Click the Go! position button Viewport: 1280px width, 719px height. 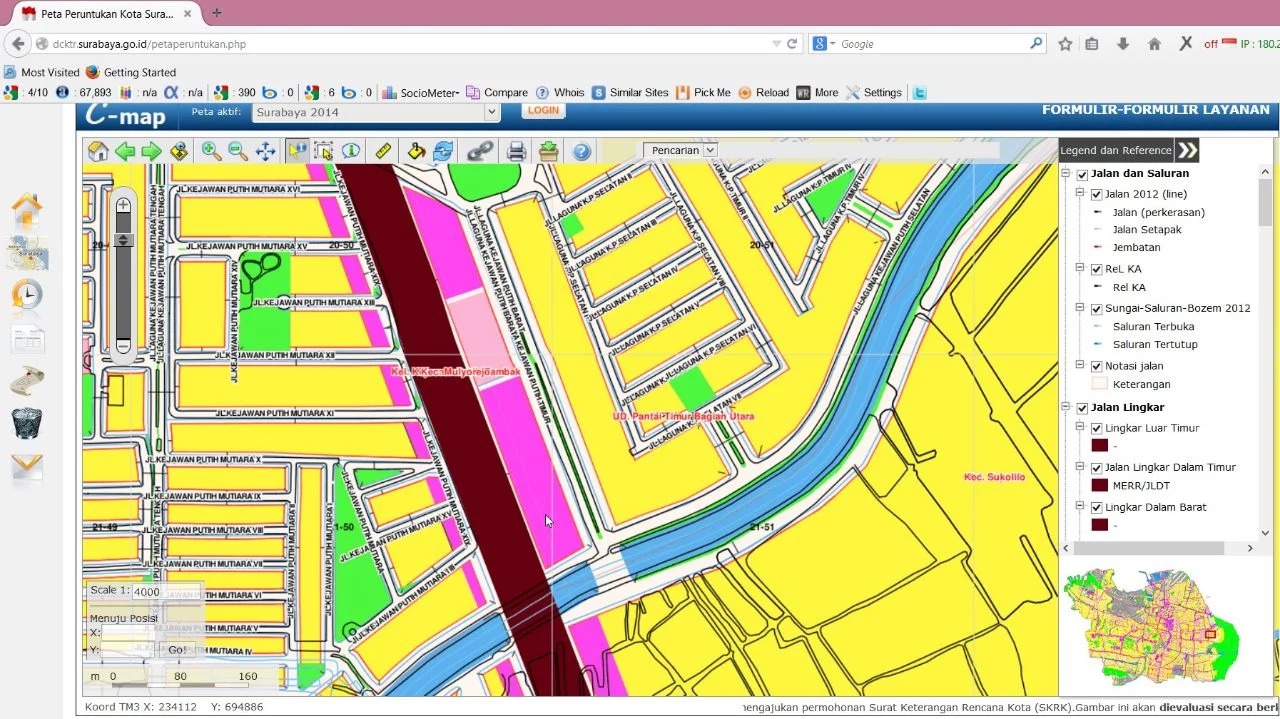point(177,650)
